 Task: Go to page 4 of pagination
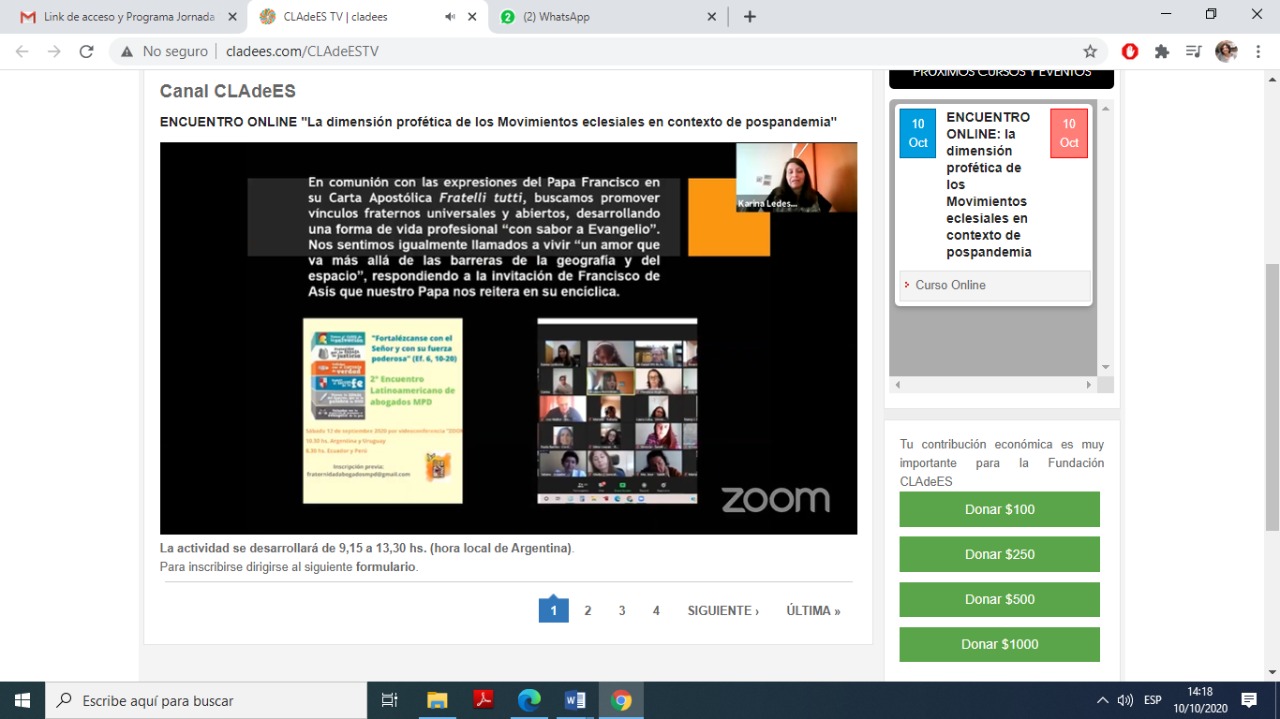(x=656, y=610)
